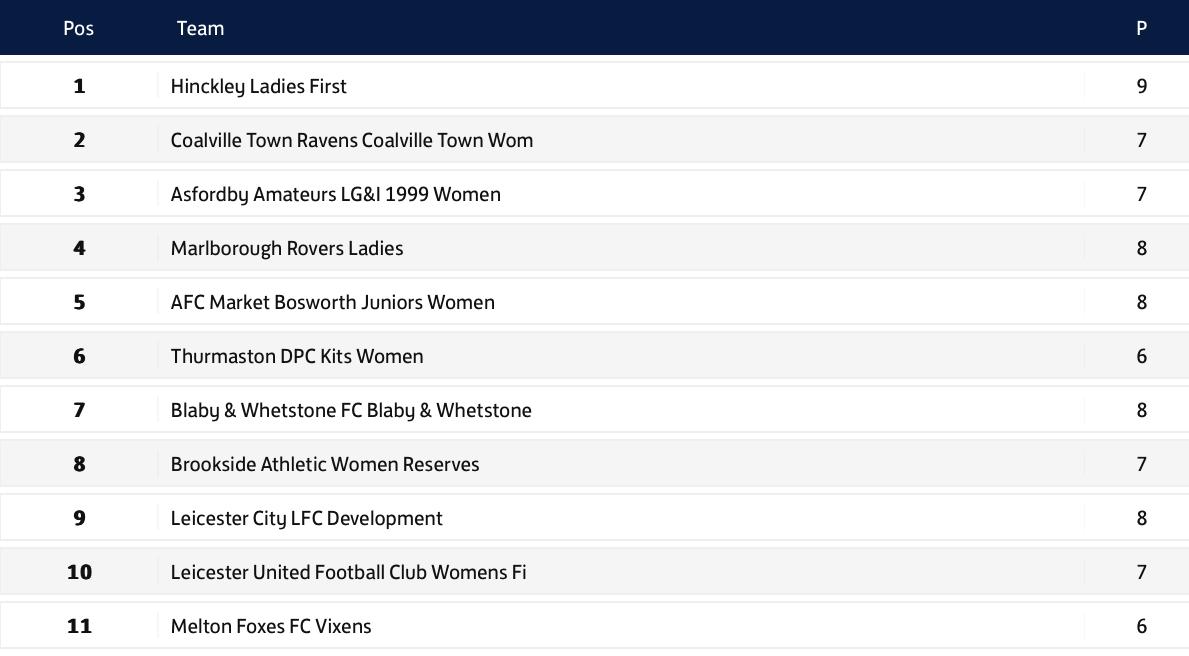Click AFC Market Bosworth Juniors Women
Screen dimensions: 1189x656
(x=332, y=302)
